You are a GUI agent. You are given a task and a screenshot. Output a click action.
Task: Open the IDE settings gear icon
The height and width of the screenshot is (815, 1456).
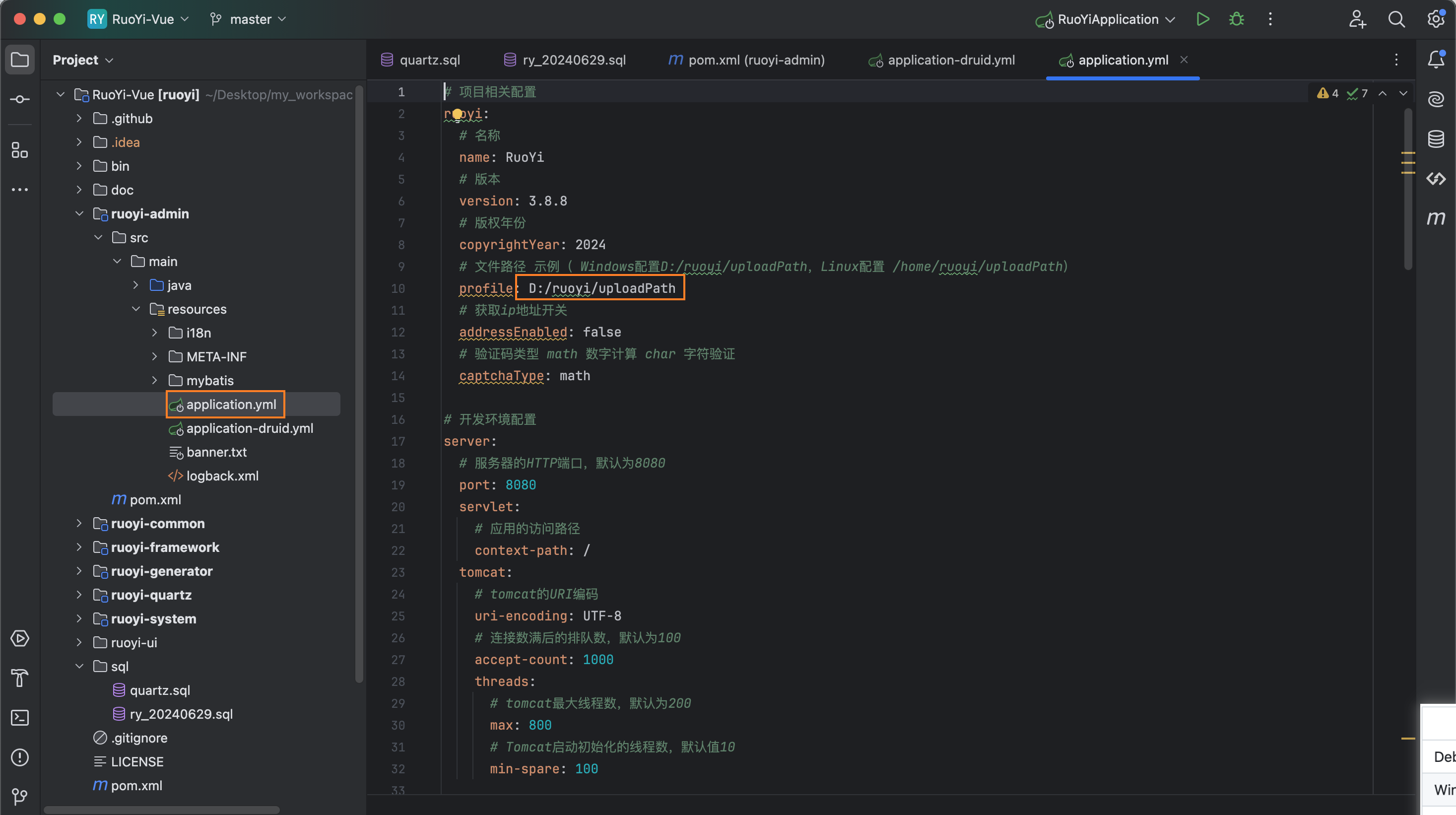[1436, 19]
